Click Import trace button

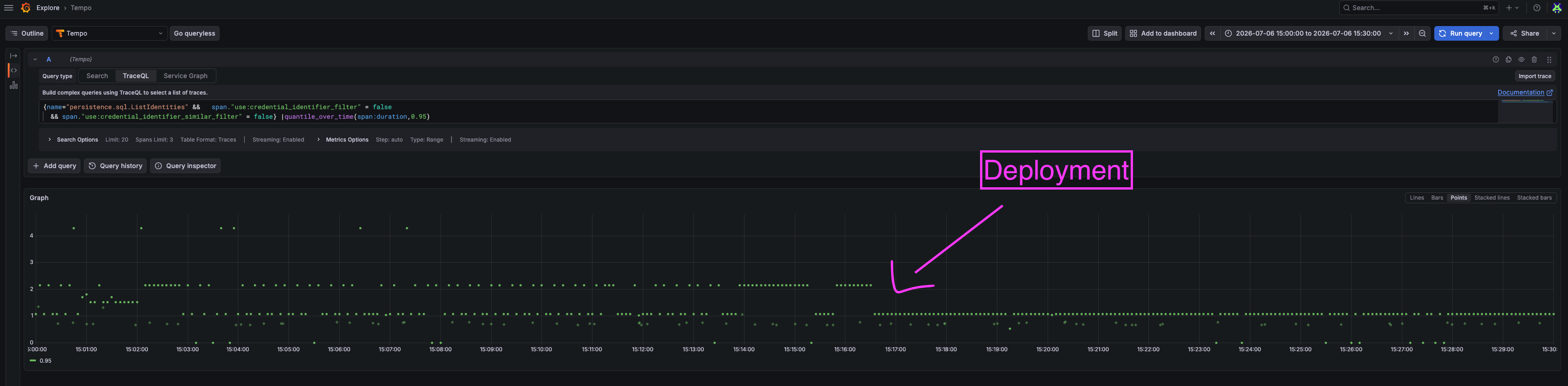coord(1535,76)
